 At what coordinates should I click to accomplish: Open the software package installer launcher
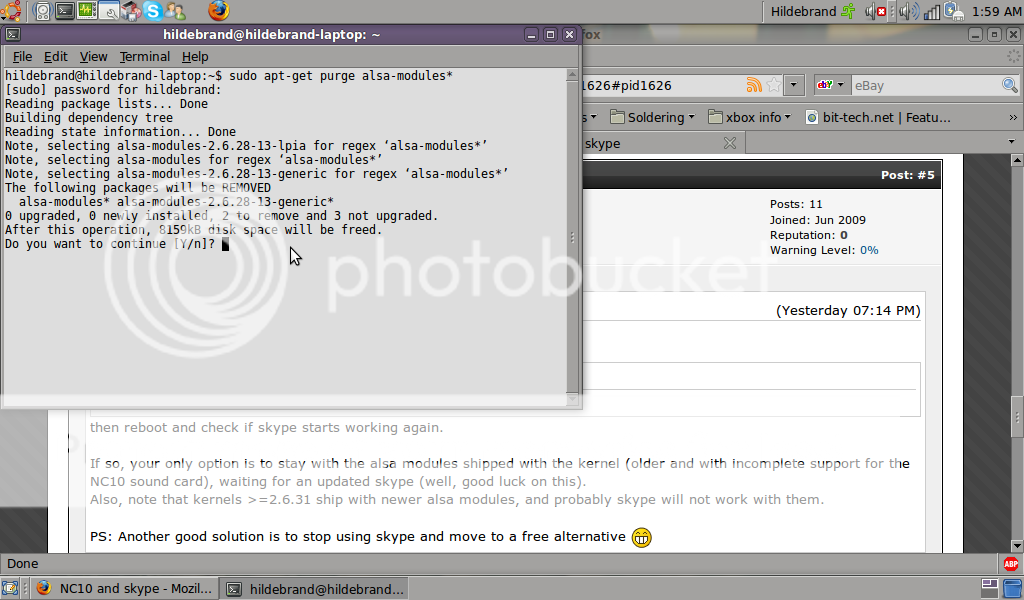pos(131,10)
